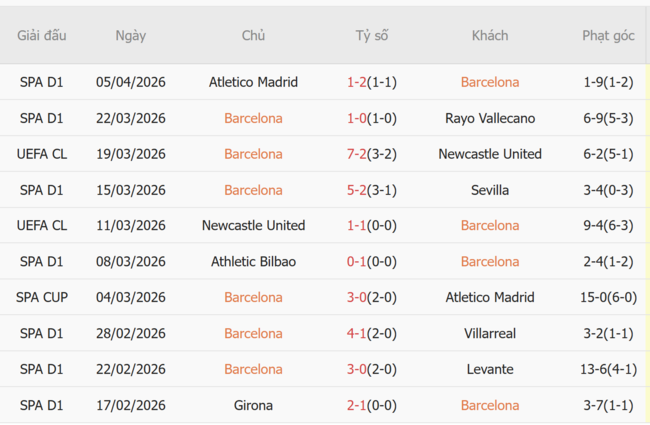Screen dimensions: 650x425
Task: Open the Sevilla away team link
Action: pyautogui.click(x=489, y=190)
